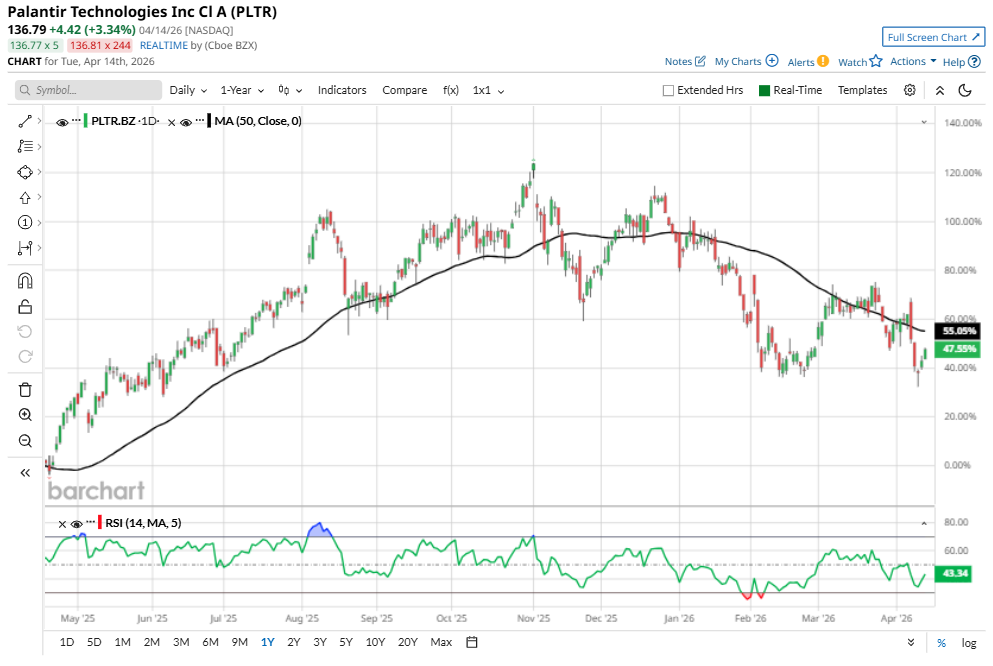Toggle the Real-Time checkbox
Image resolution: width=993 pixels, height=666 pixels.
[x=765, y=90]
